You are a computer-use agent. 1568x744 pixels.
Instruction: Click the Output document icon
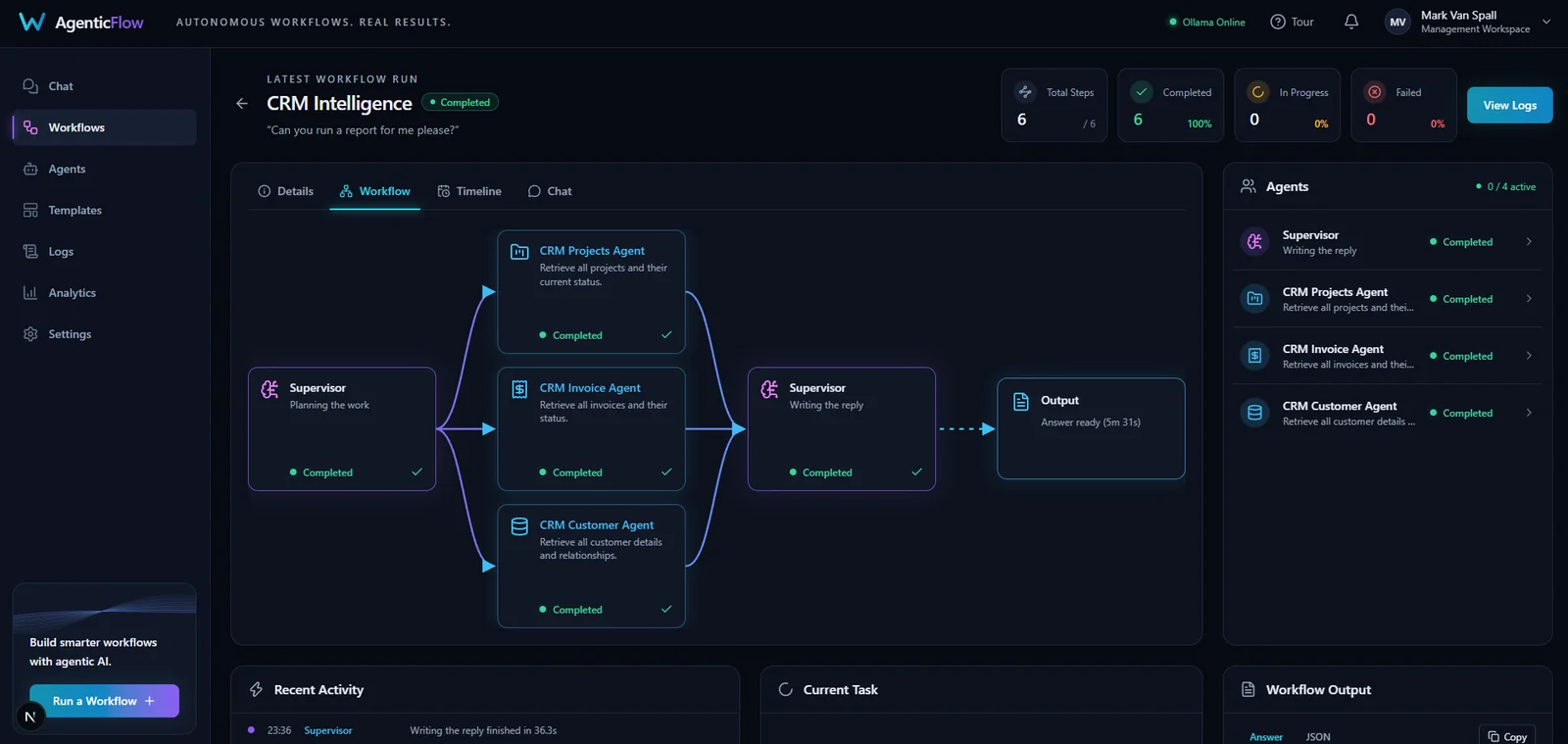1020,401
